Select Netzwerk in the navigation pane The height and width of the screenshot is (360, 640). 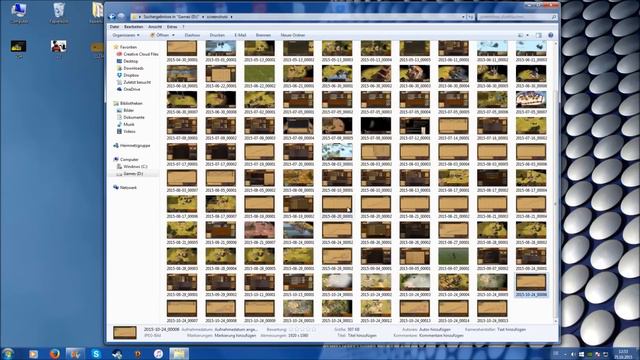pos(125,187)
